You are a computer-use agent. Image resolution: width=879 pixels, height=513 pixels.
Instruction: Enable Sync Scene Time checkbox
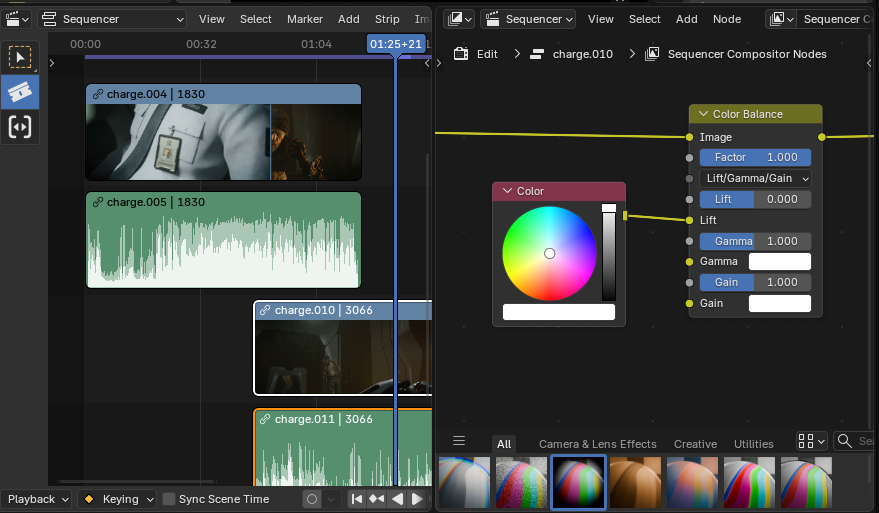(x=169, y=499)
